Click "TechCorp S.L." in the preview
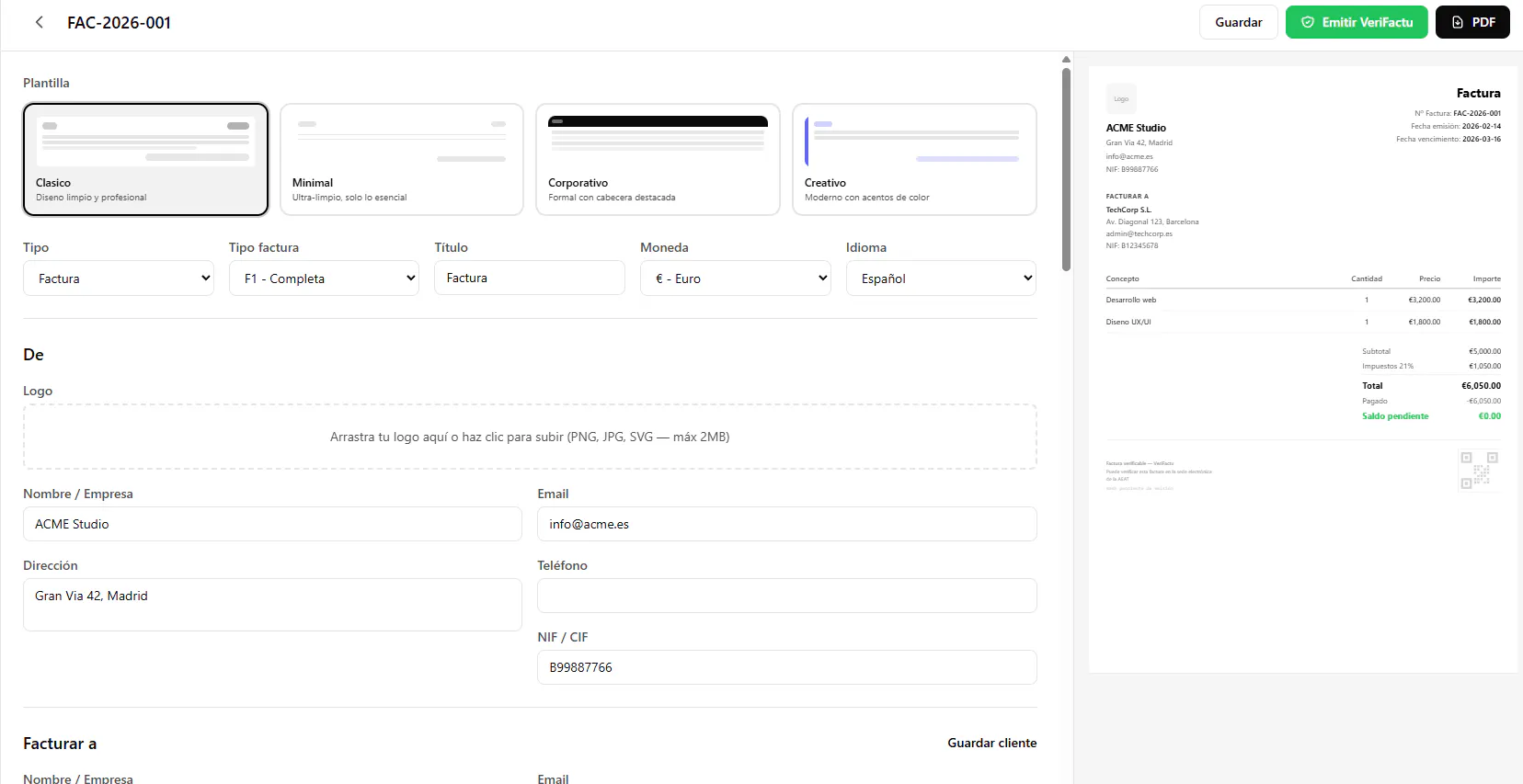Screen dimensions: 1523x784 [x=1128, y=210]
